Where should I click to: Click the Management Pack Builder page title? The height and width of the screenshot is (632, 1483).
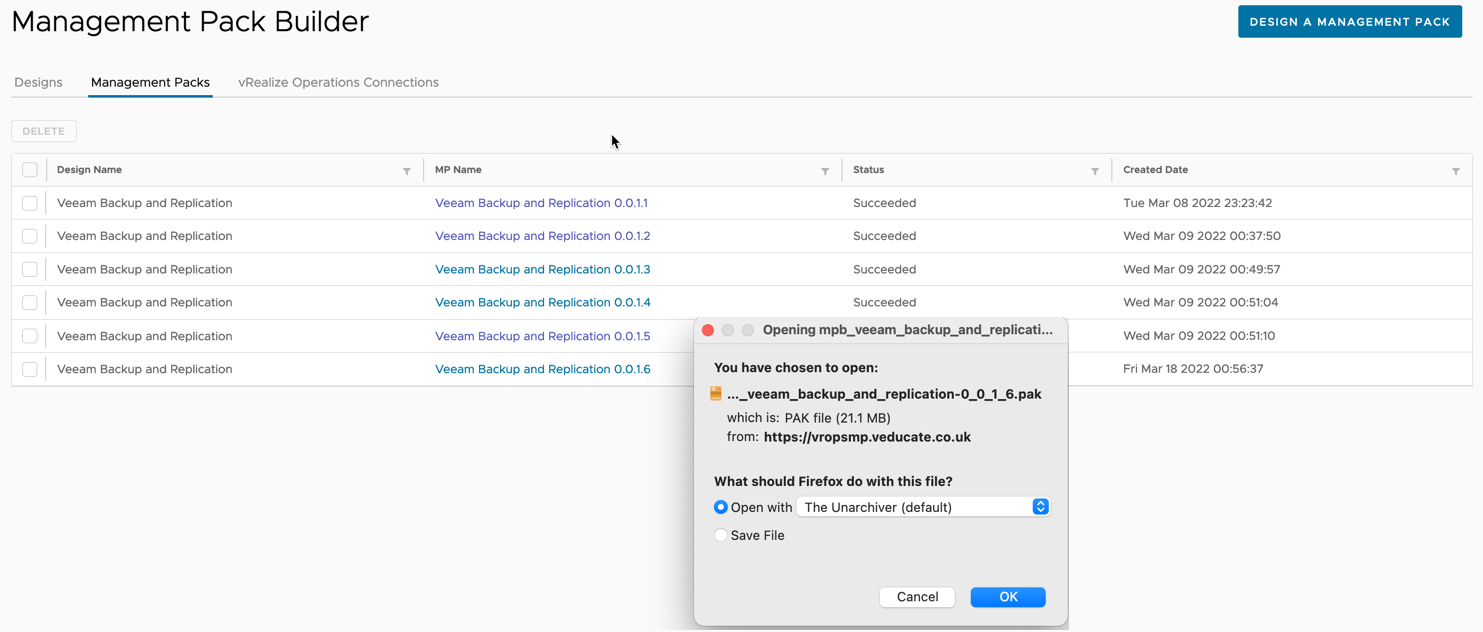pos(190,21)
